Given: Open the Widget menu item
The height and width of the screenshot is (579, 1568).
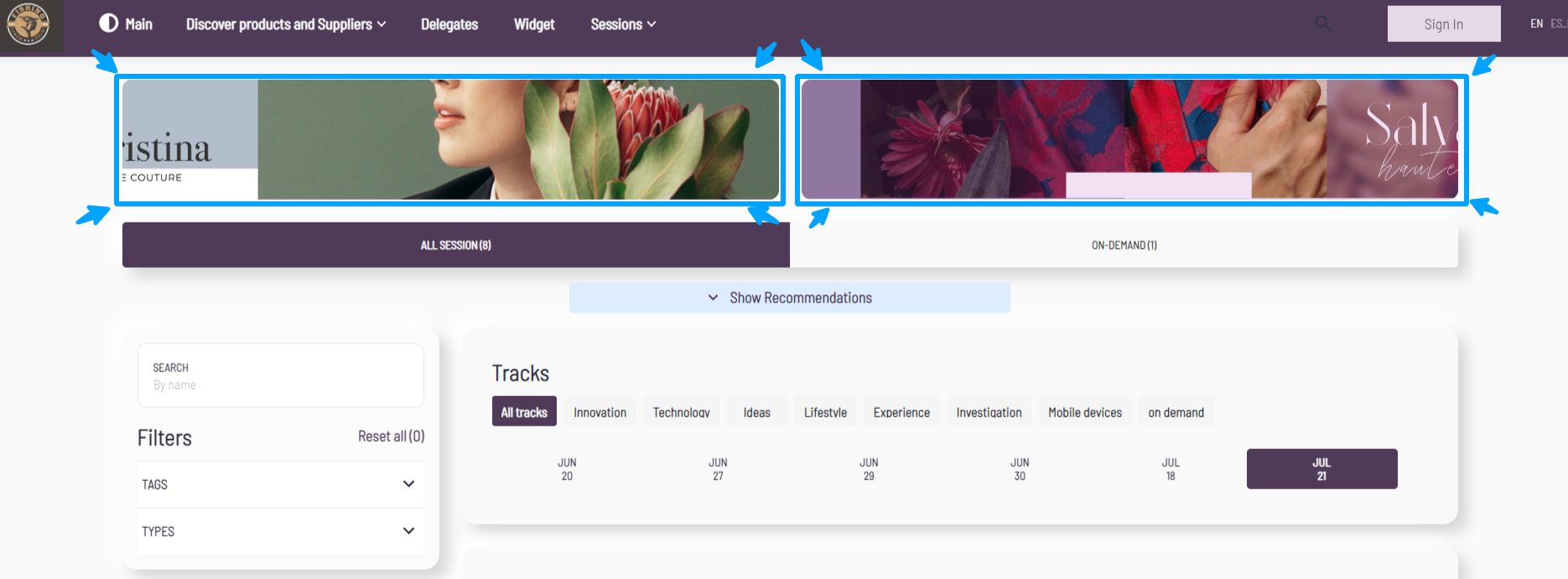Looking at the screenshot, I should coord(534,24).
